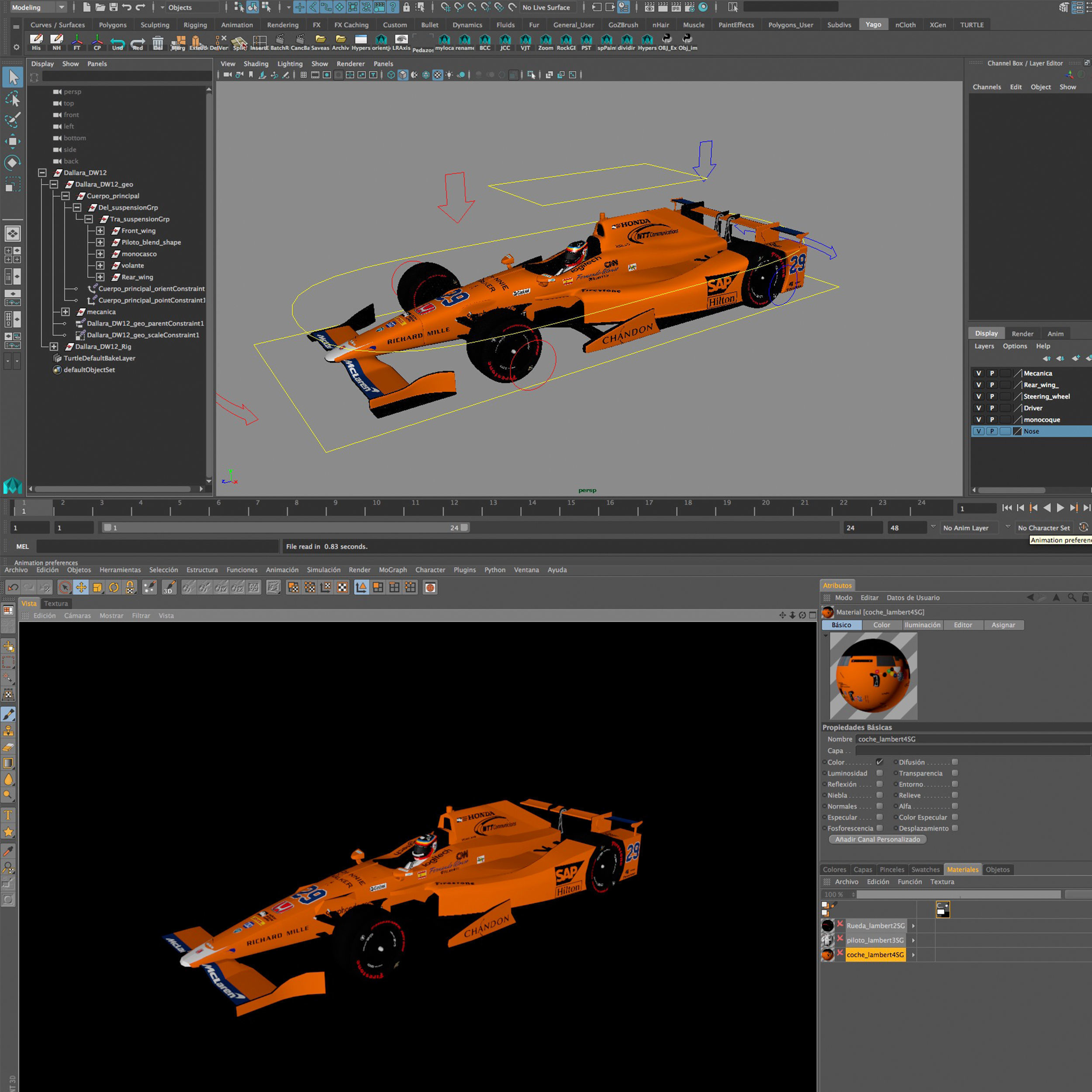
Task: Open the Polygons shelf tab
Action: point(113,25)
